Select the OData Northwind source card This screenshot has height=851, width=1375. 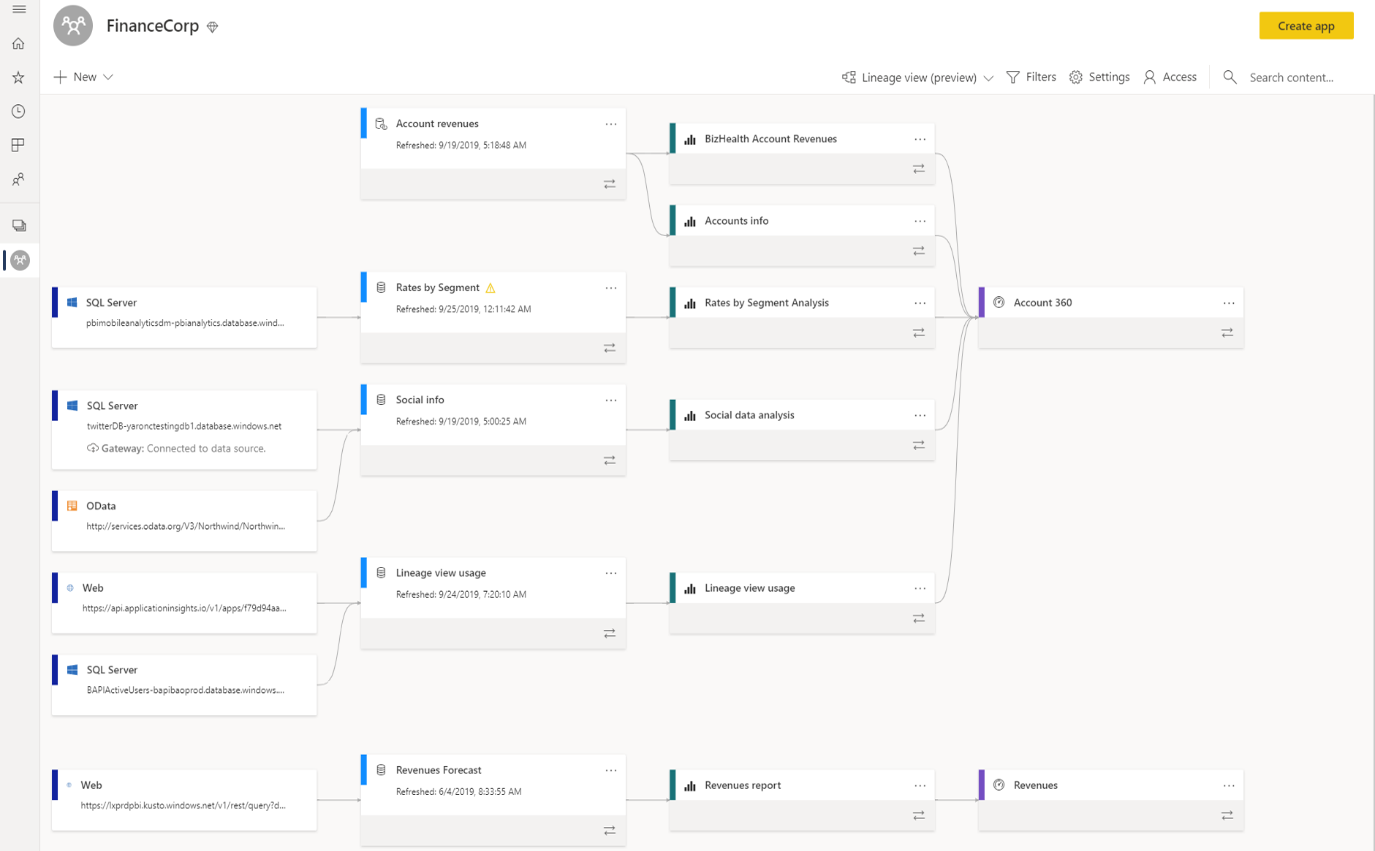click(x=185, y=520)
